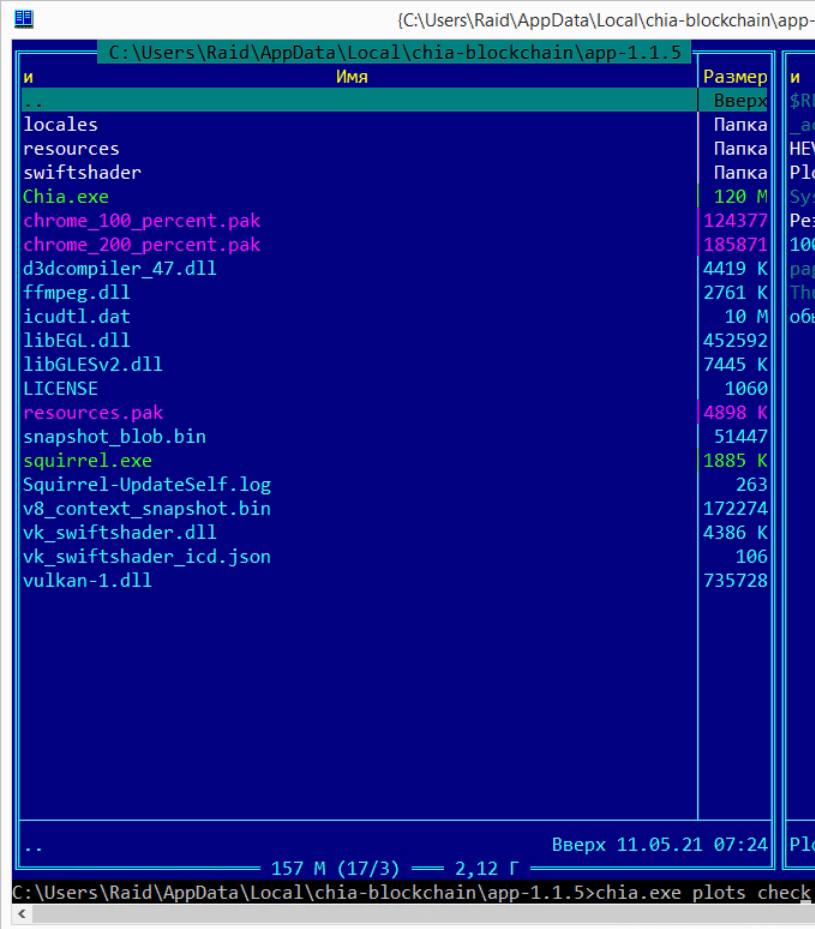Select vk_swiftshader.dll file
This screenshot has height=929, width=815.
[120, 533]
